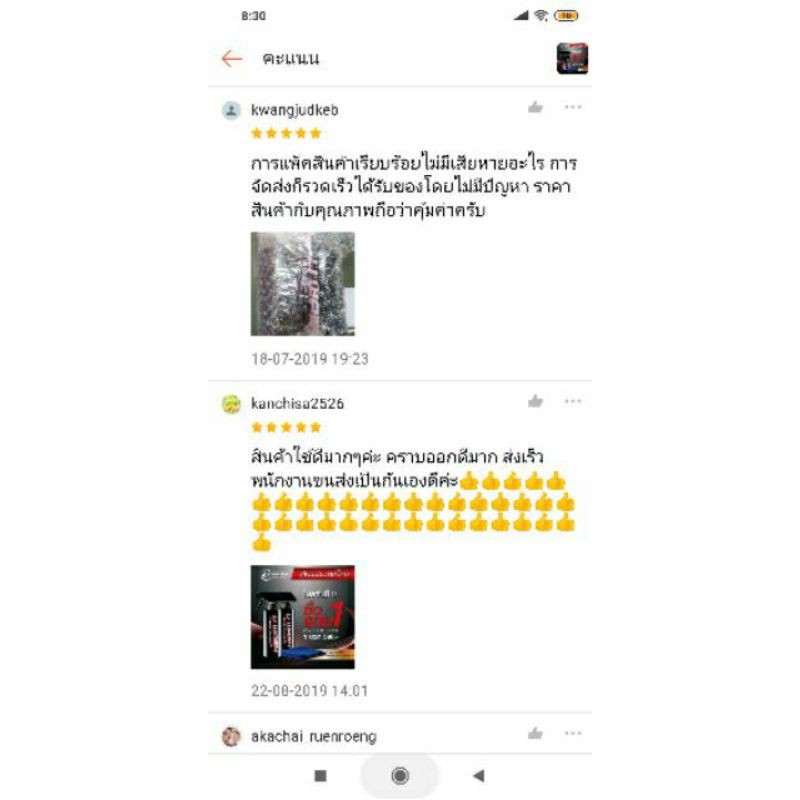Open the product thumbnail in header
The height and width of the screenshot is (800, 800).
[x=572, y=58]
